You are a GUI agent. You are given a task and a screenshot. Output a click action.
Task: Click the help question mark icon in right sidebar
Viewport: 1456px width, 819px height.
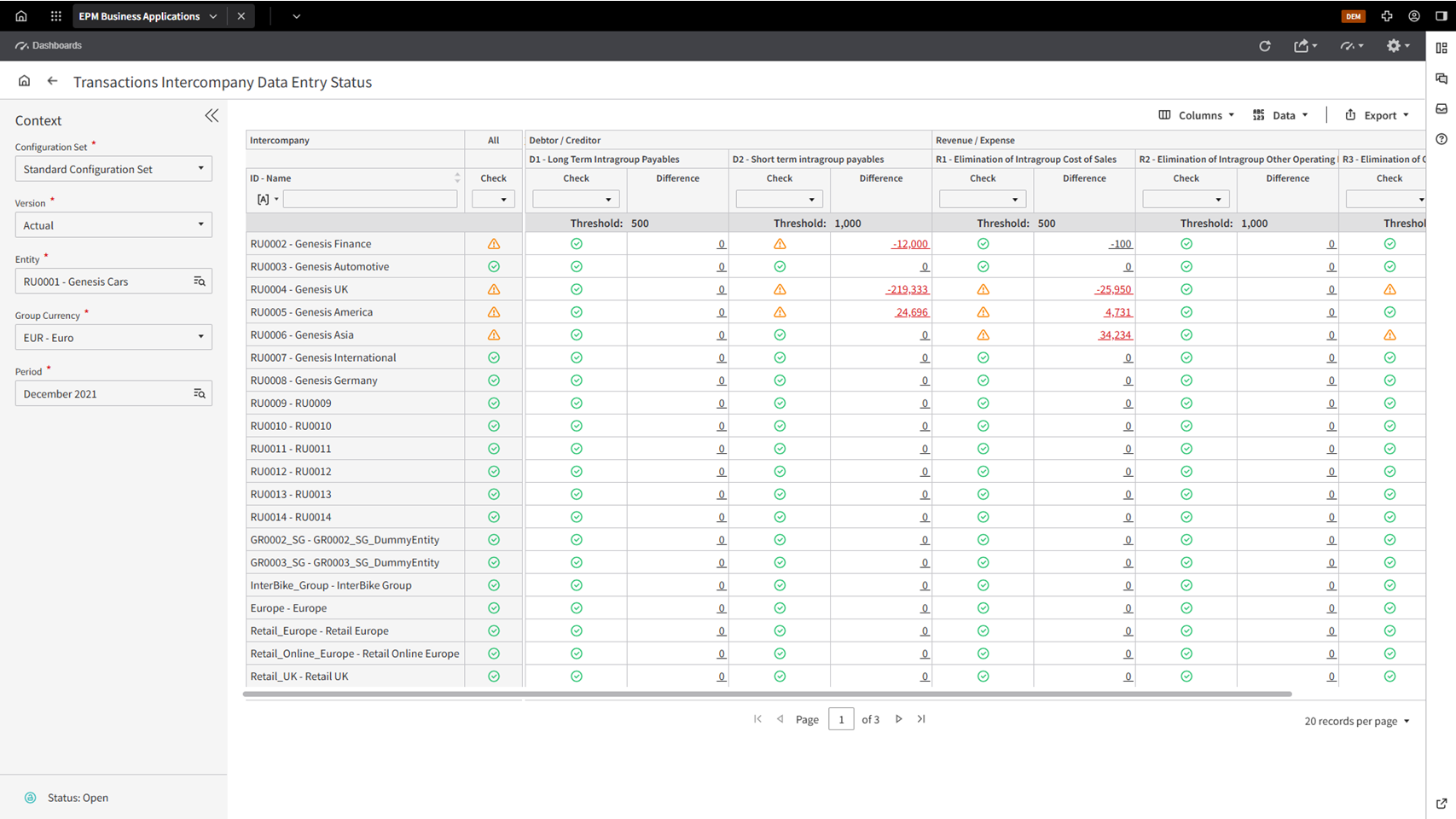pyautogui.click(x=1441, y=139)
